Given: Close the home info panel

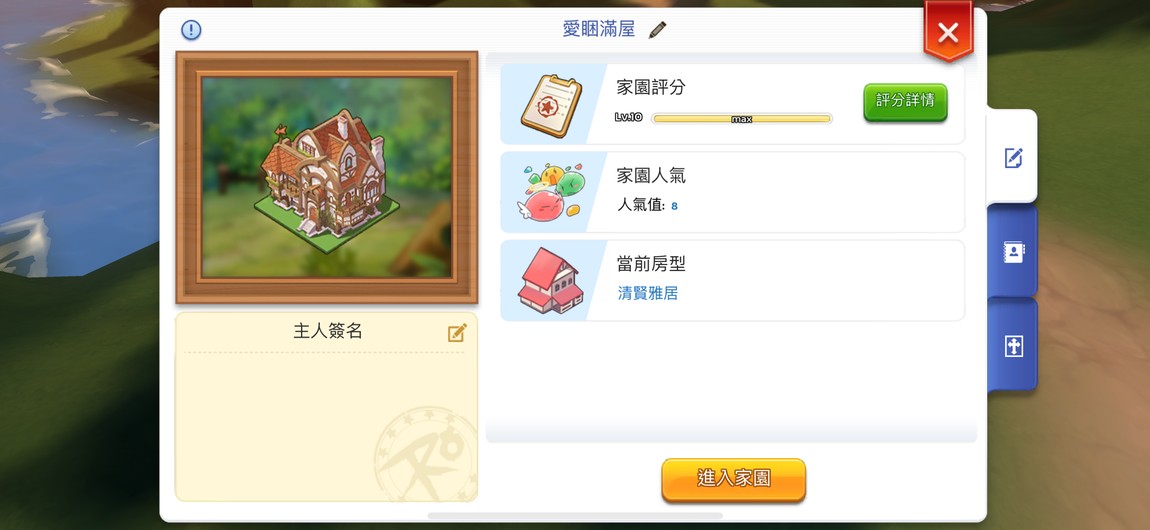Looking at the screenshot, I should (x=948, y=32).
